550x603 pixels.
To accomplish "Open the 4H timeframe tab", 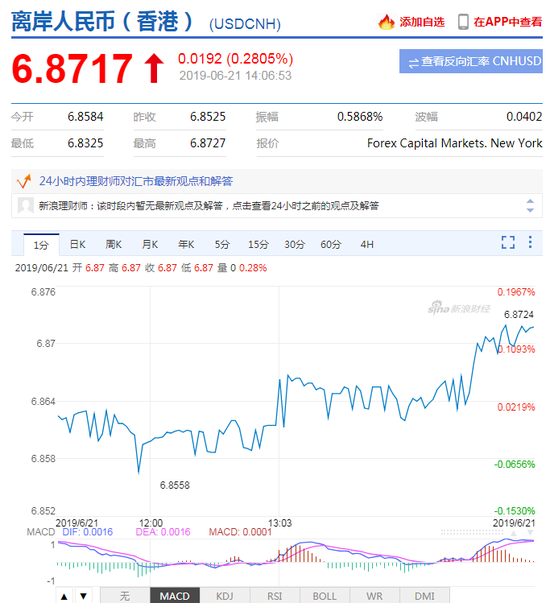I will tap(367, 245).
